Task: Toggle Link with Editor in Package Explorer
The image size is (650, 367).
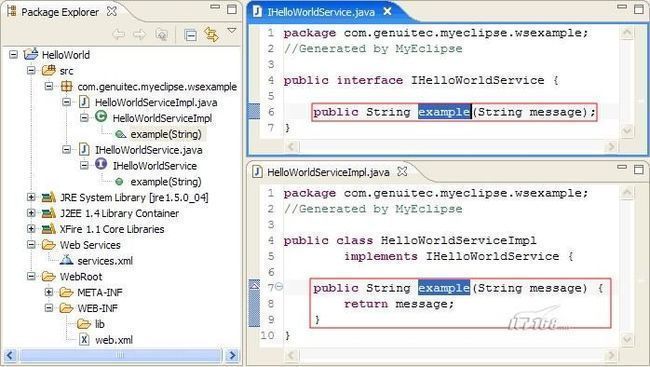Action: [211, 34]
